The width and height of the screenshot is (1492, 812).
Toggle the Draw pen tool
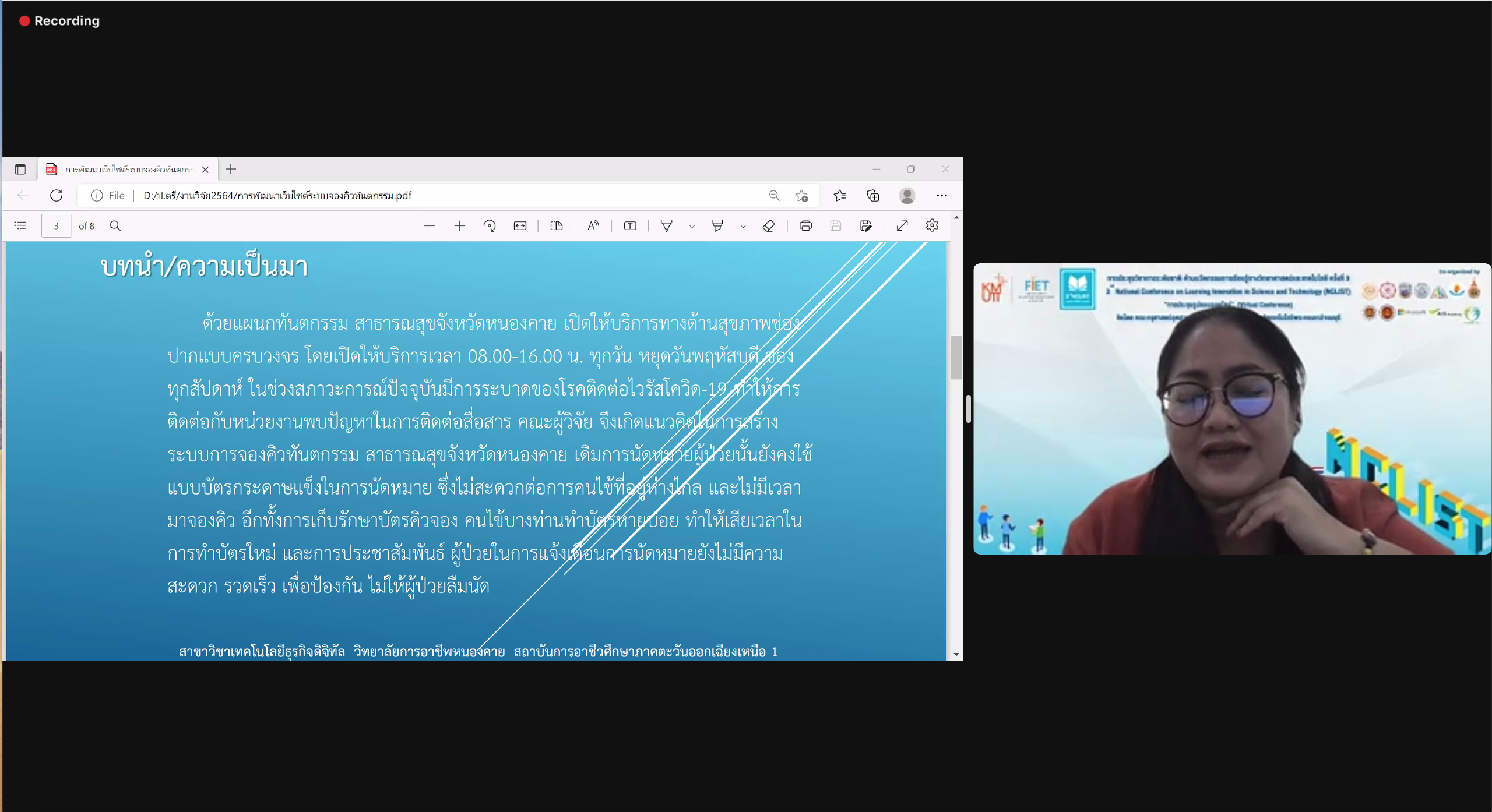[667, 225]
